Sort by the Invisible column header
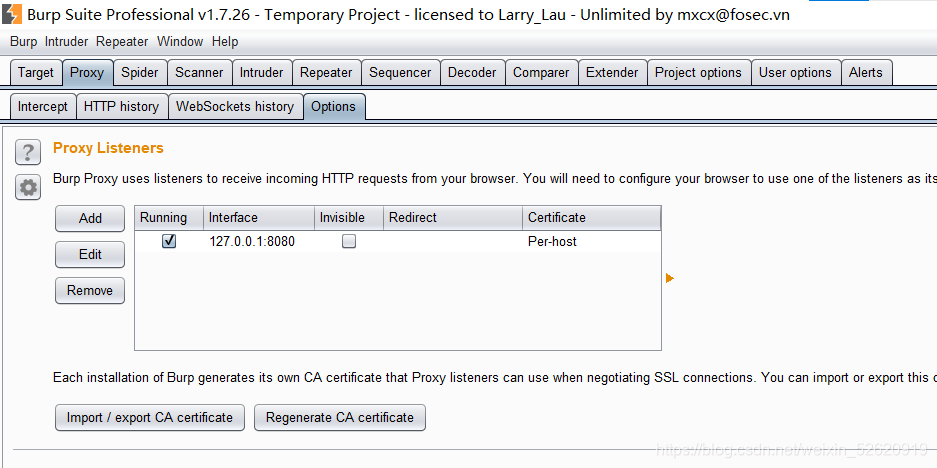The image size is (937, 468). pyautogui.click(x=349, y=218)
